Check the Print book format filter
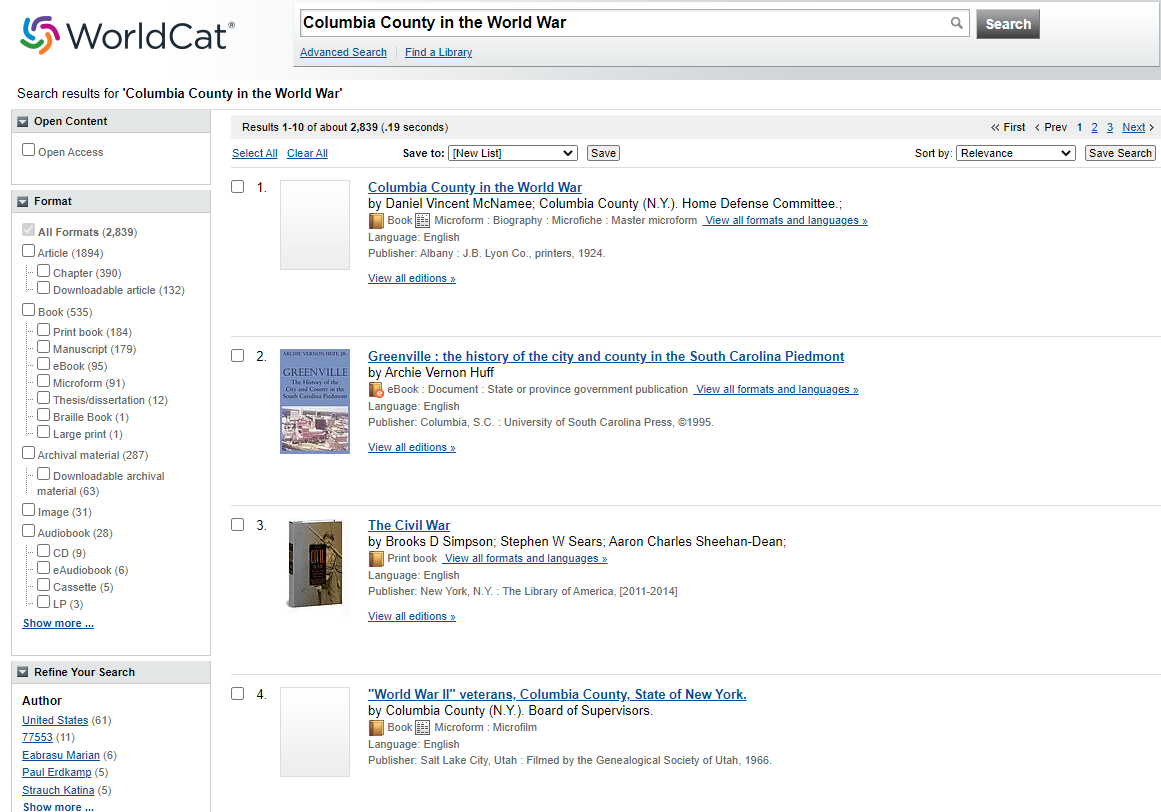Image resolution: width=1161 pixels, height=812 pixels. (44, 330)
